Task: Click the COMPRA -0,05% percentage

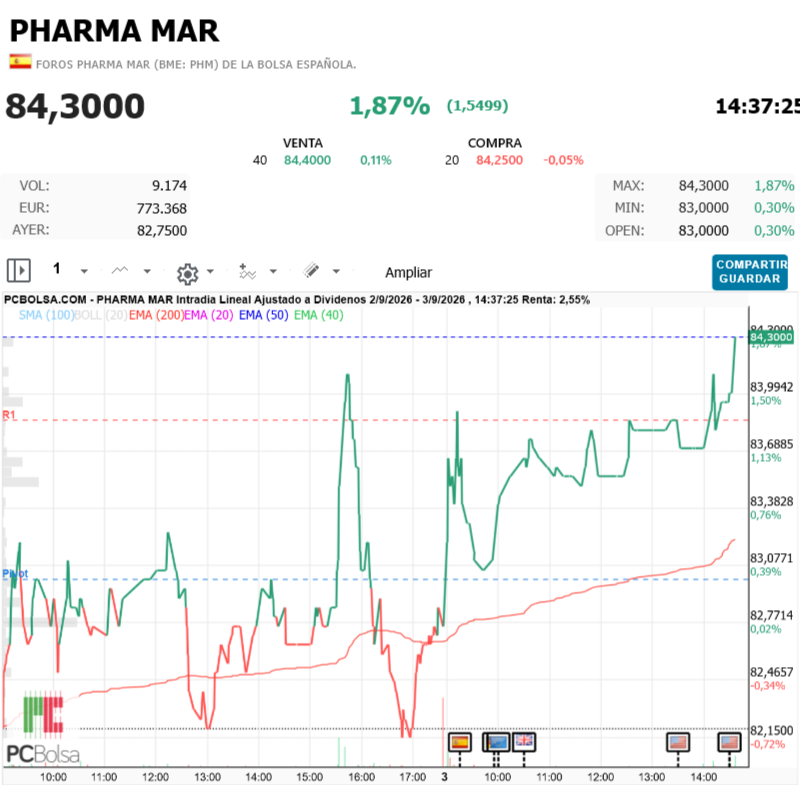Action: click(x=563, y=160)
